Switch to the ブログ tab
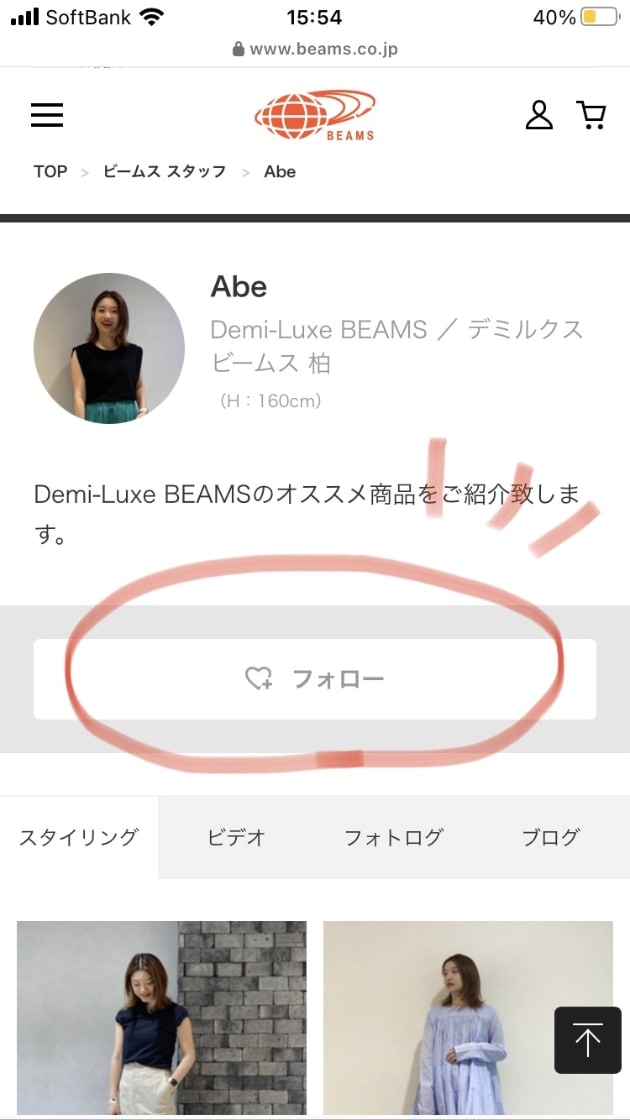The width and height of the screenshot is (630, 1120). coord(551,837)
